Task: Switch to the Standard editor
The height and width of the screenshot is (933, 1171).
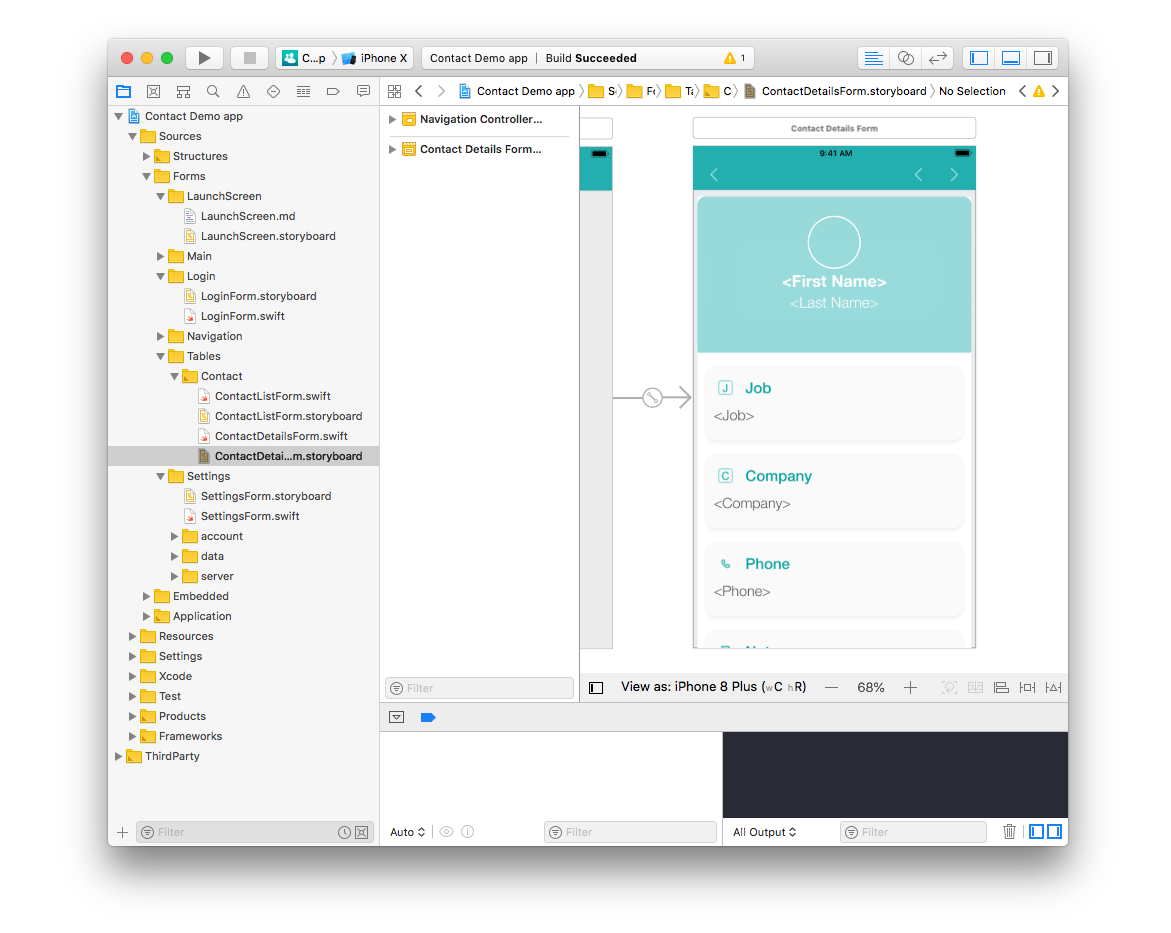Action: pos(873,58)
